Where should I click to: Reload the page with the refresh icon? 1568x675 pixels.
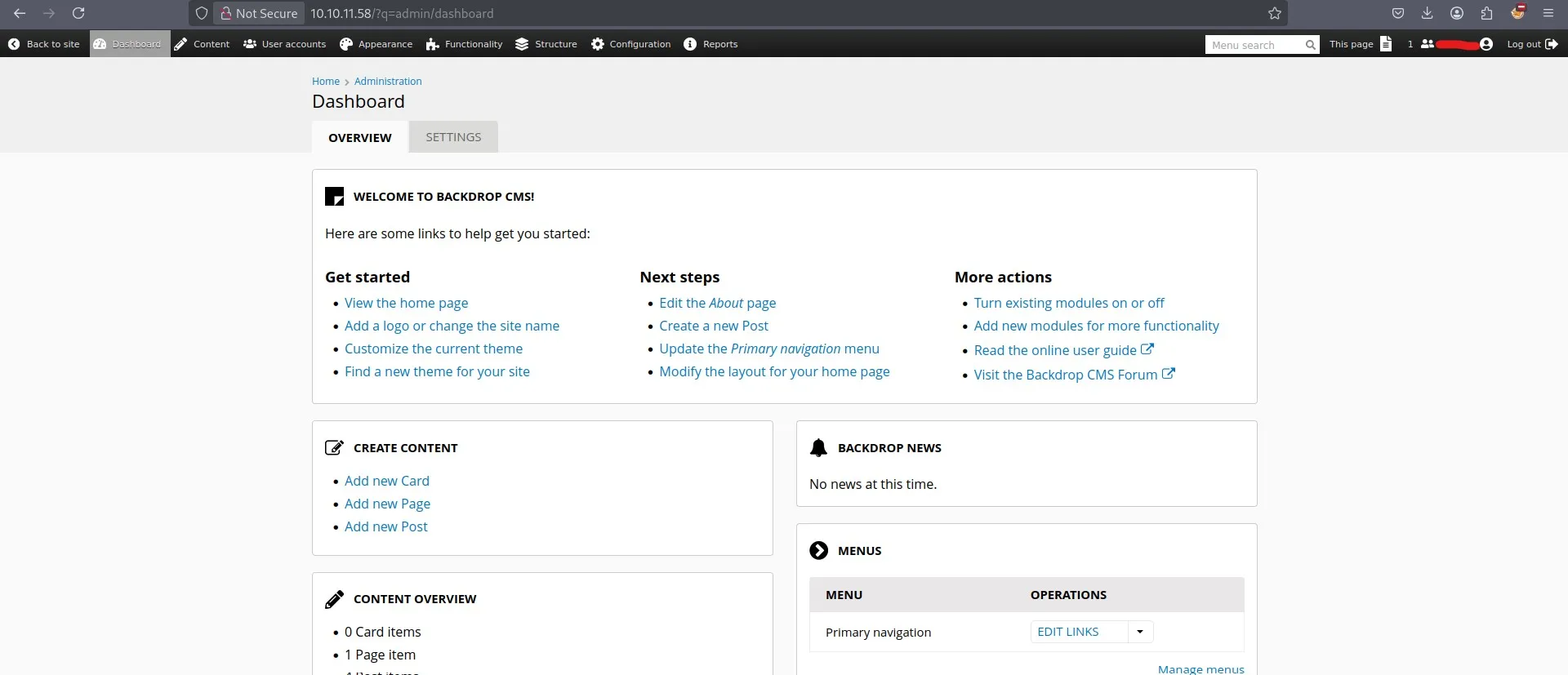pos(78,13)
